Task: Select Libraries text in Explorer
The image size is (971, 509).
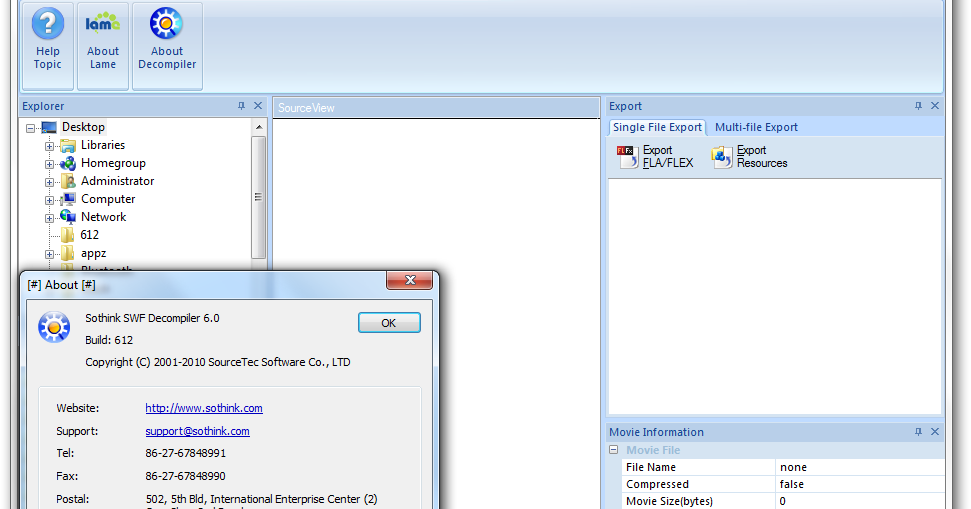Action: coord(103,145)
